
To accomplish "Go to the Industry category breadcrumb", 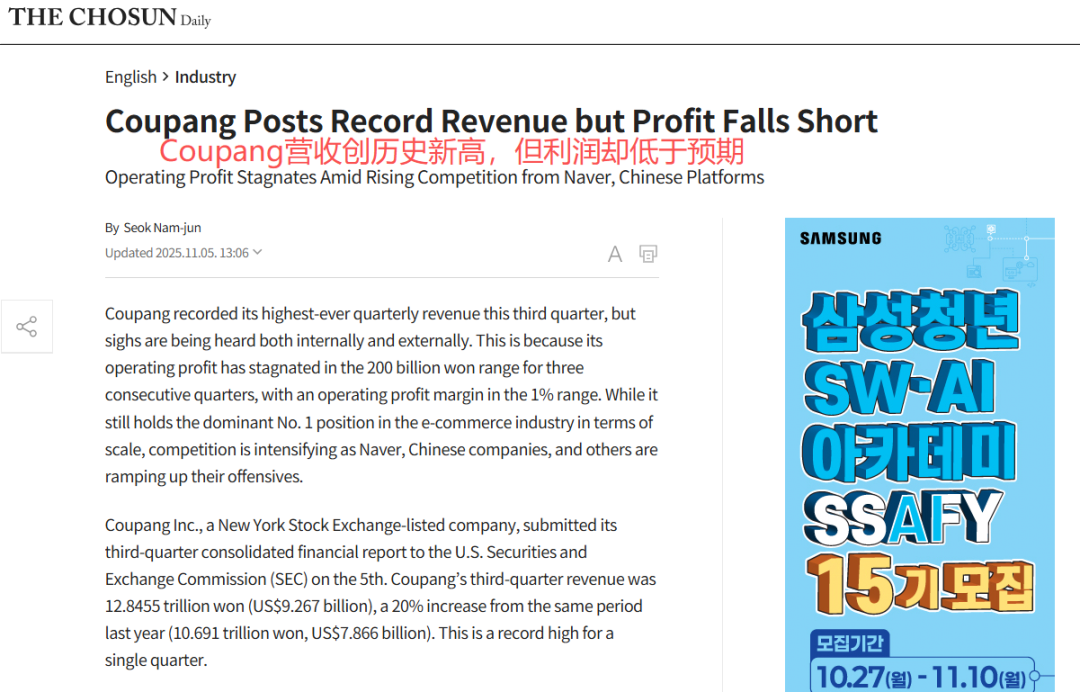I will point(205,77).
